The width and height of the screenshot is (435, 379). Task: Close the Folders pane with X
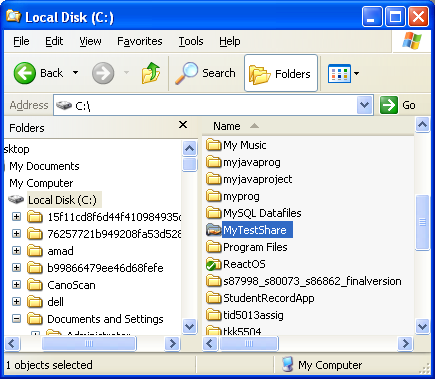click(183, 125)
